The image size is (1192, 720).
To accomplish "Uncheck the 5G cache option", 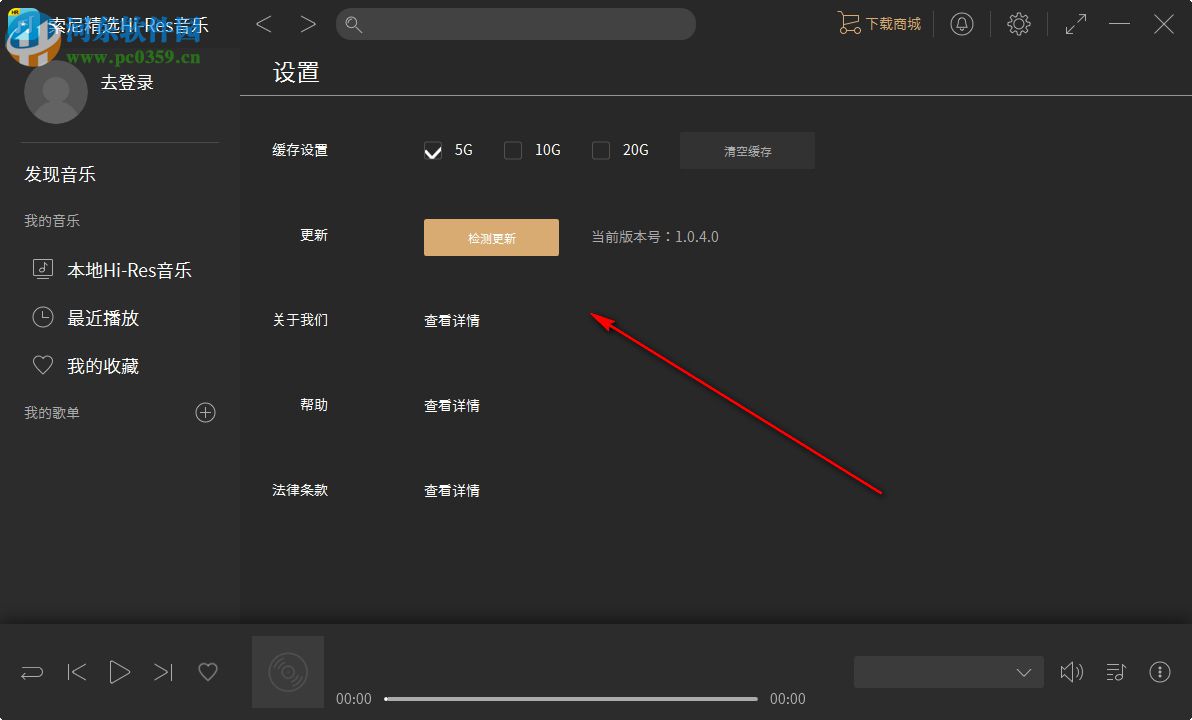I will tap(432, 150).
